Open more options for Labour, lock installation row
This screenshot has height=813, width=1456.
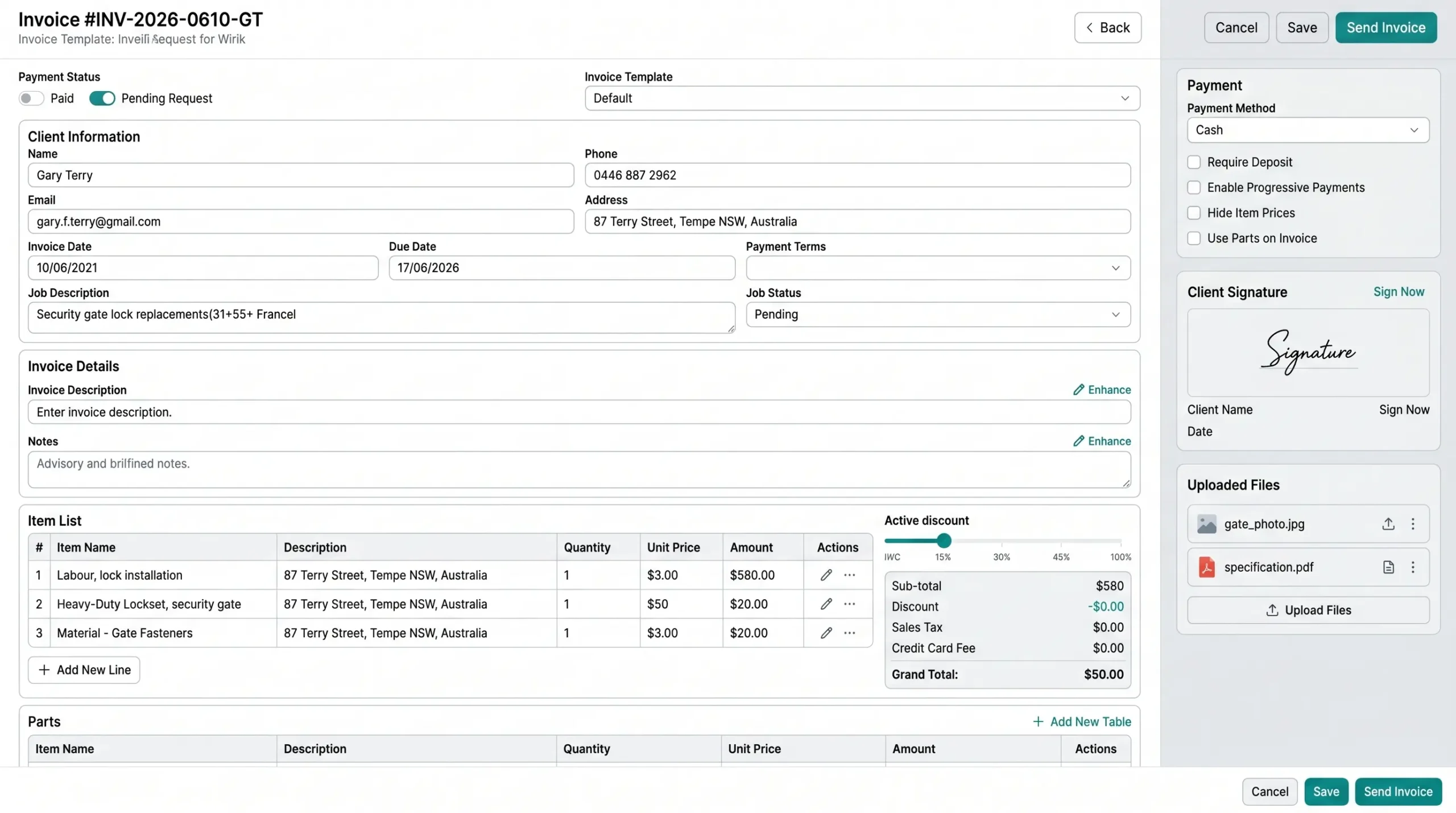pos(849,575)
